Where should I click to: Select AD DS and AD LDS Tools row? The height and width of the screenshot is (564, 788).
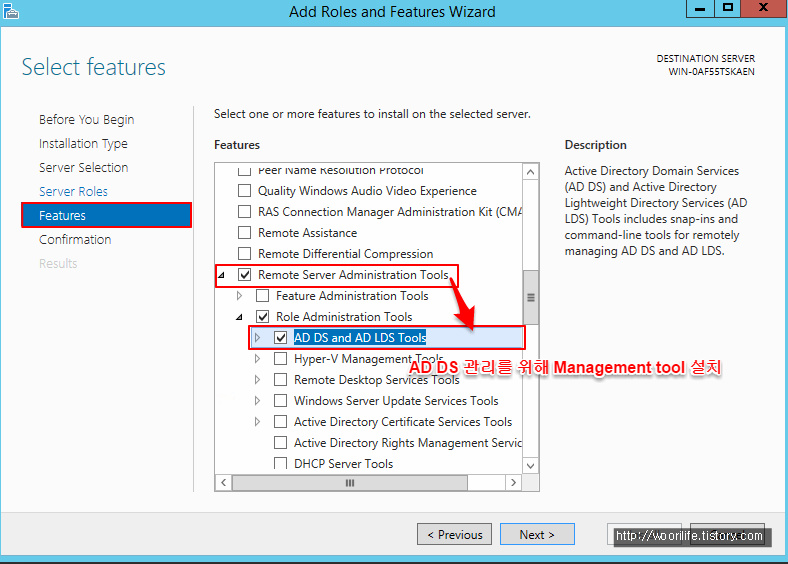point(386,338)
